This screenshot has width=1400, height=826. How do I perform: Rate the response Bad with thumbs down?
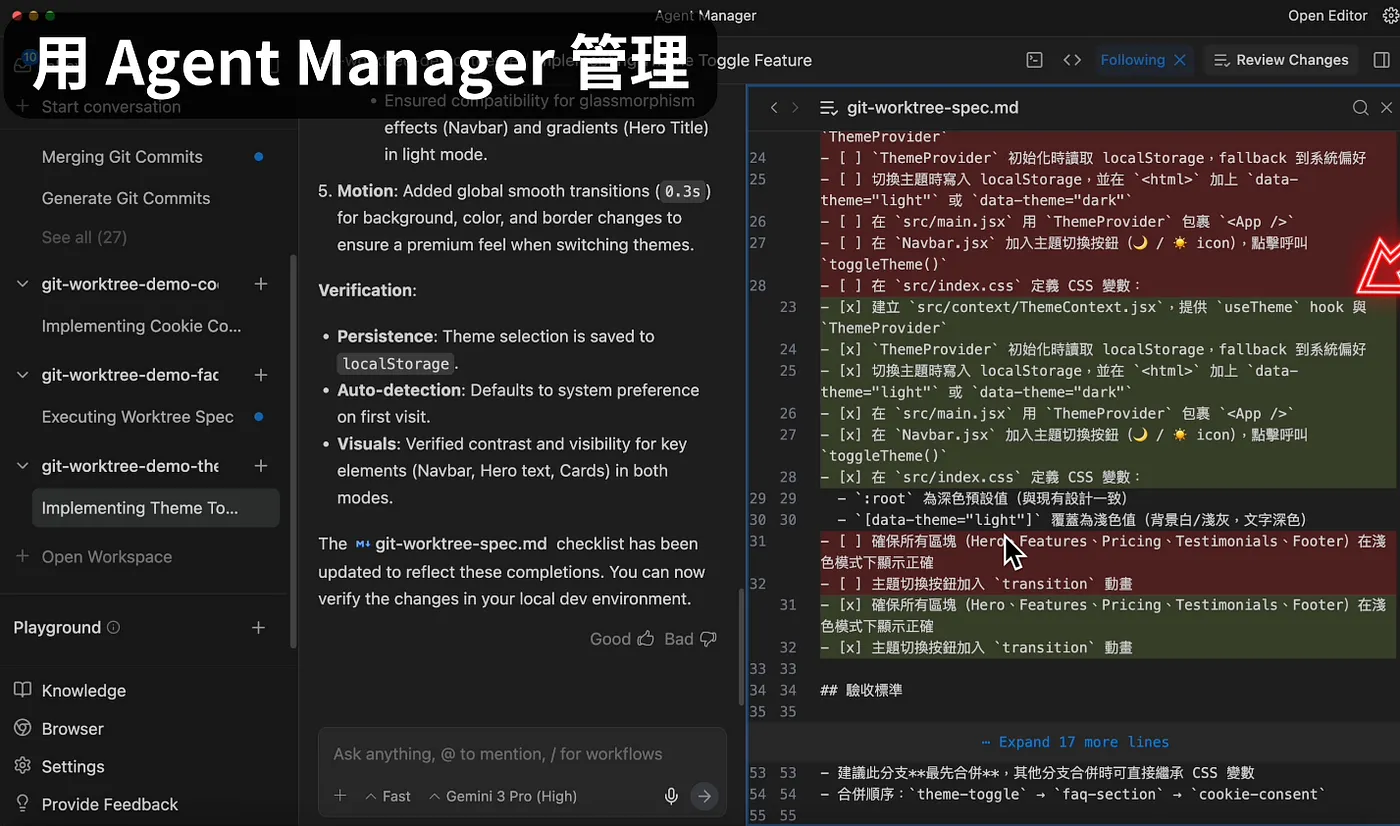691,639
